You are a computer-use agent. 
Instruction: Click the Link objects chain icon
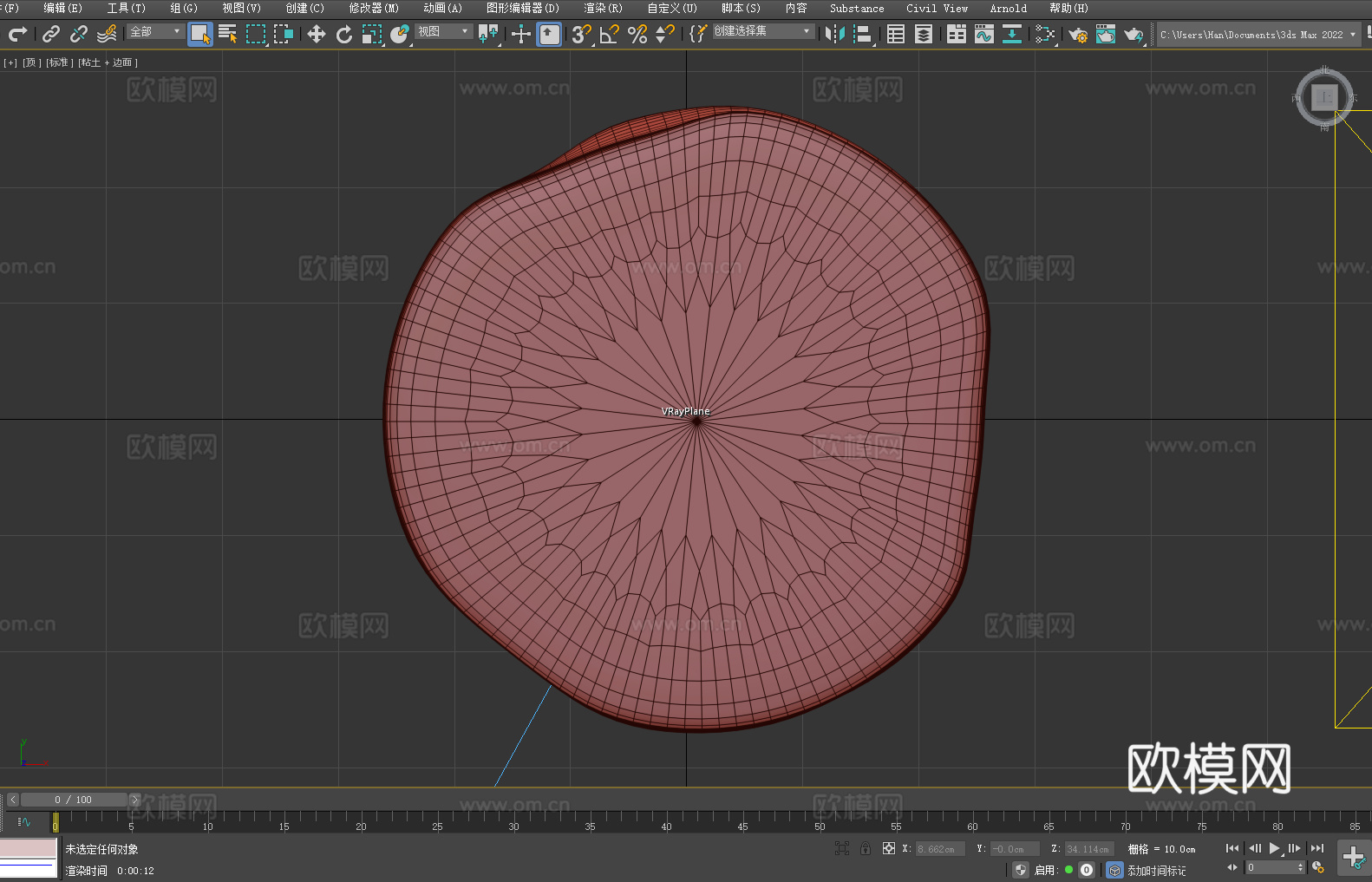51,34
